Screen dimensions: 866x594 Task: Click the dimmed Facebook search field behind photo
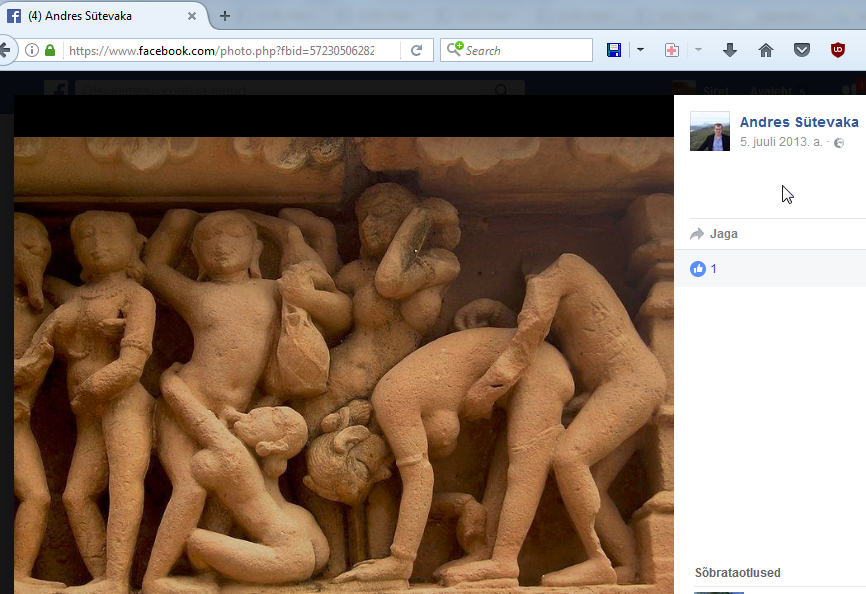coord(299,88)
